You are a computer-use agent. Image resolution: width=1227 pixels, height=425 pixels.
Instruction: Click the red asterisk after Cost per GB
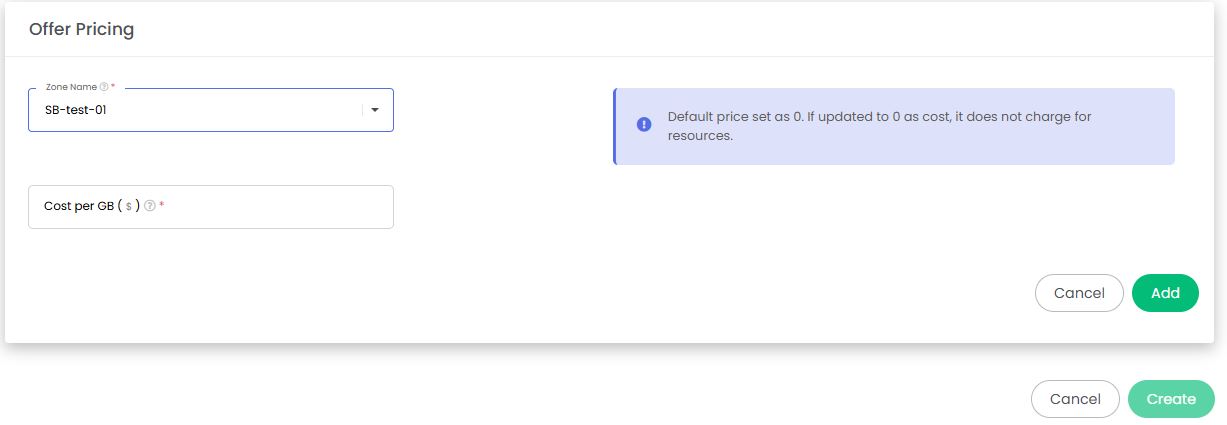[x=161, y=205]
